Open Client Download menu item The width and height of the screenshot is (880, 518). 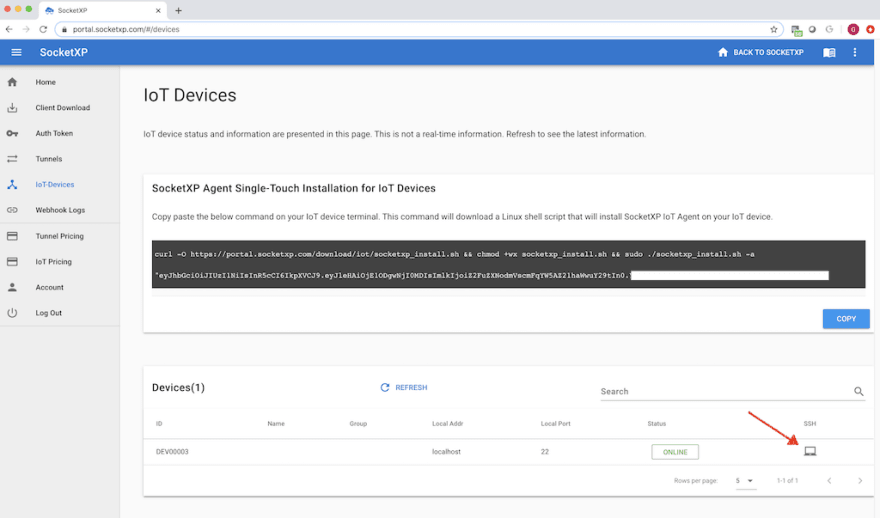tap(63, 108)
